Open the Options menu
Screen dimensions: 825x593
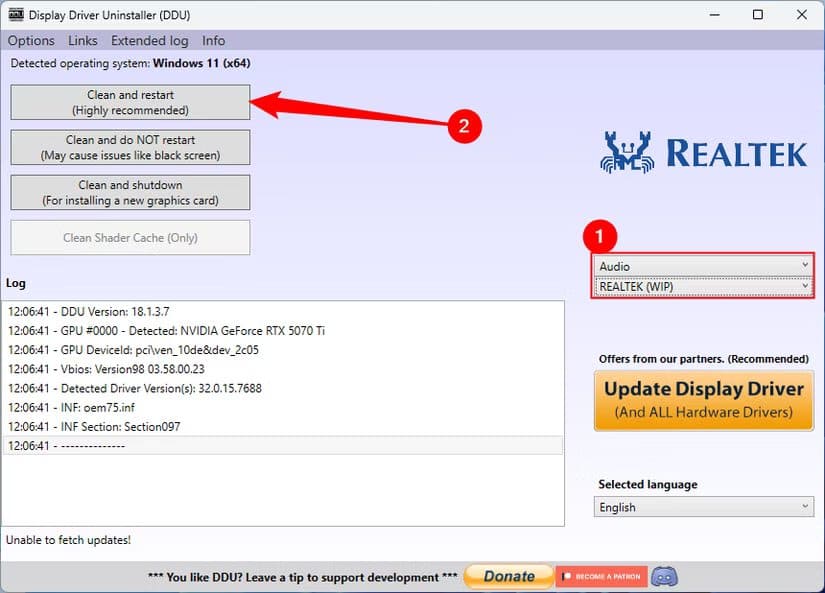pyautogui.click(x=30, y=40)
